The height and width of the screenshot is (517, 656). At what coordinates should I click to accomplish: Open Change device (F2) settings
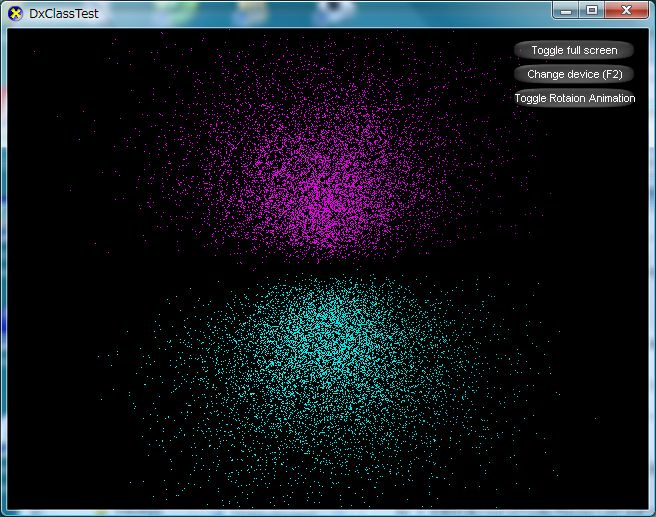click(x=574, y=74)
